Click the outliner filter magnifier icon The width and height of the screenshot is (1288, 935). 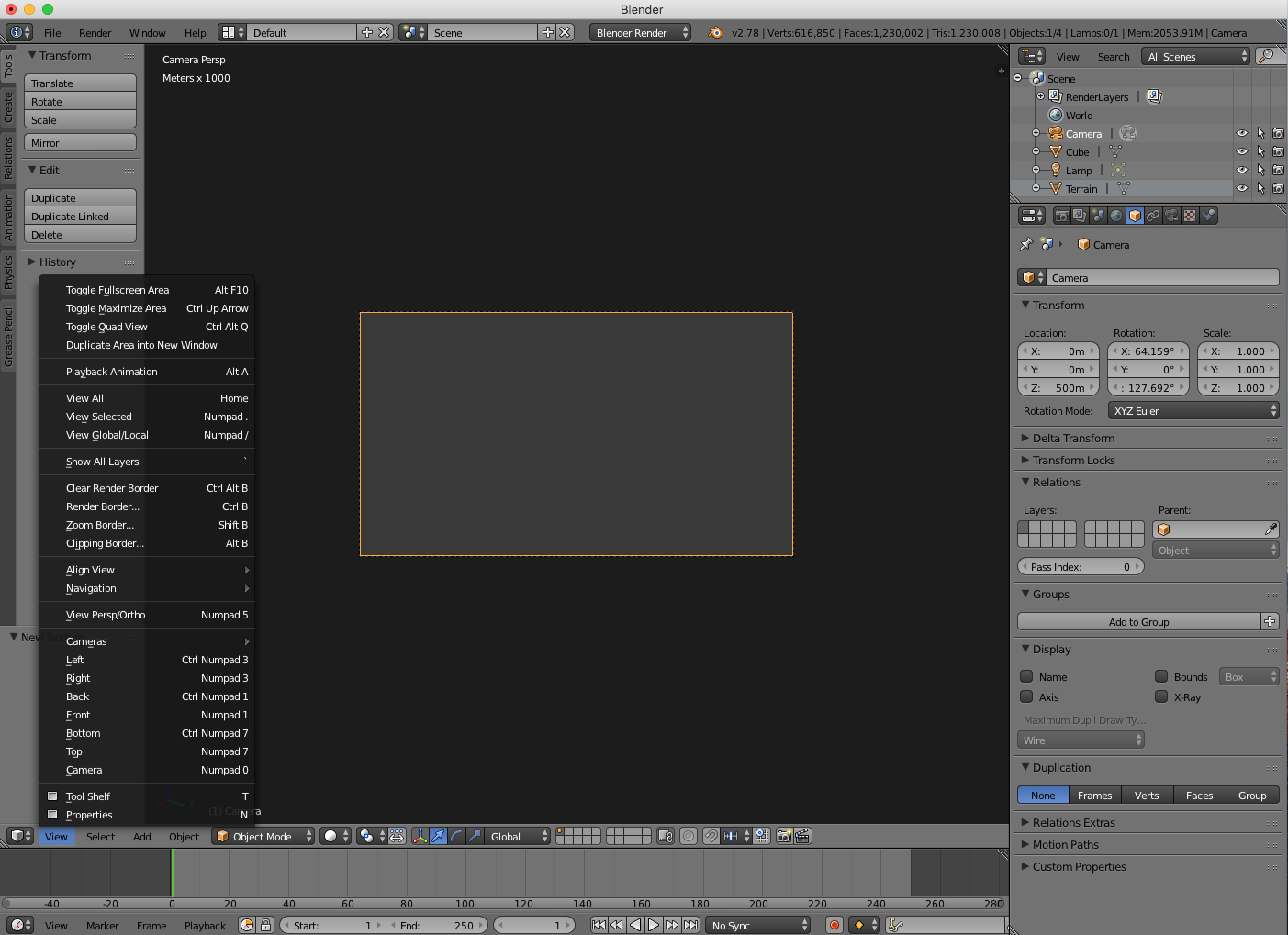[1267, 56]
